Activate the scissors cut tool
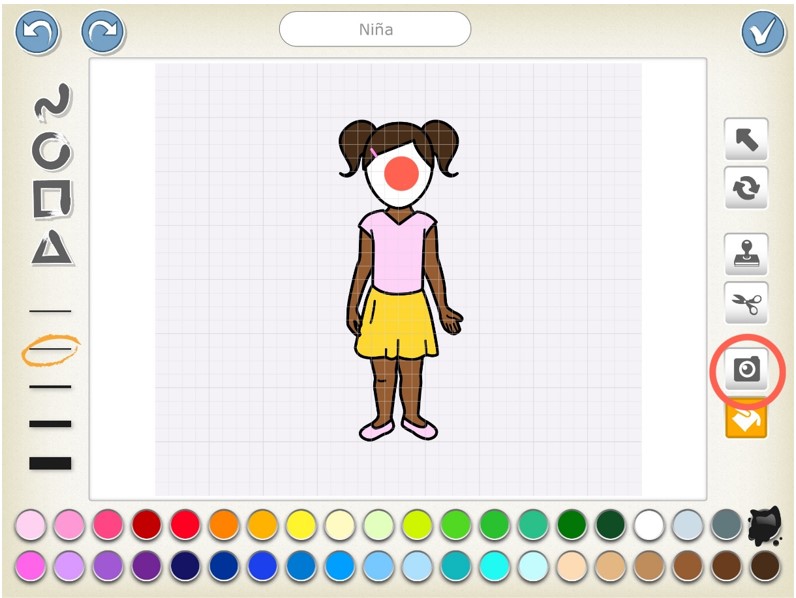 tap(746, 303)
